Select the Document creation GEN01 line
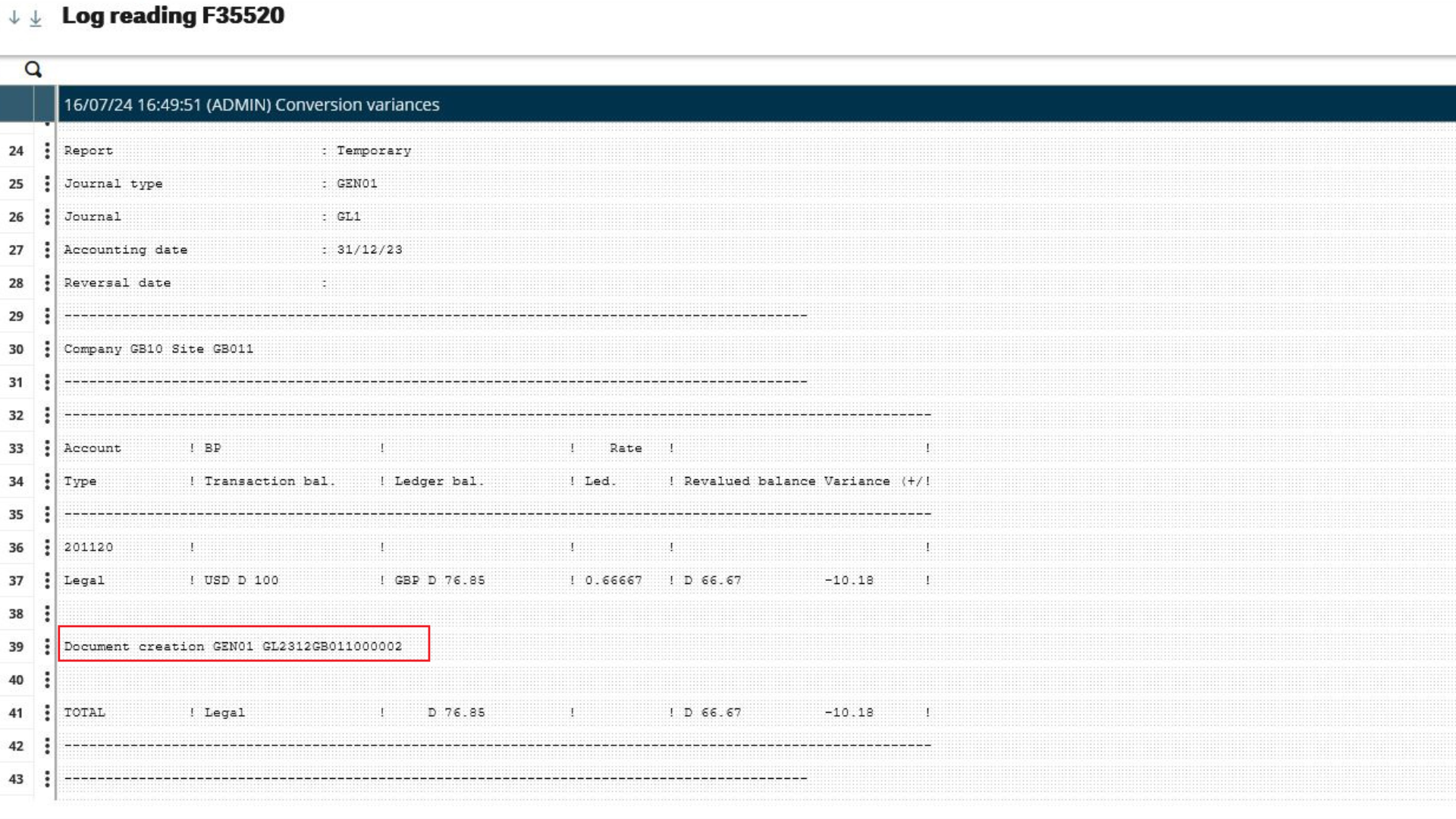1456x819 pixels. (x=233, y=647)
